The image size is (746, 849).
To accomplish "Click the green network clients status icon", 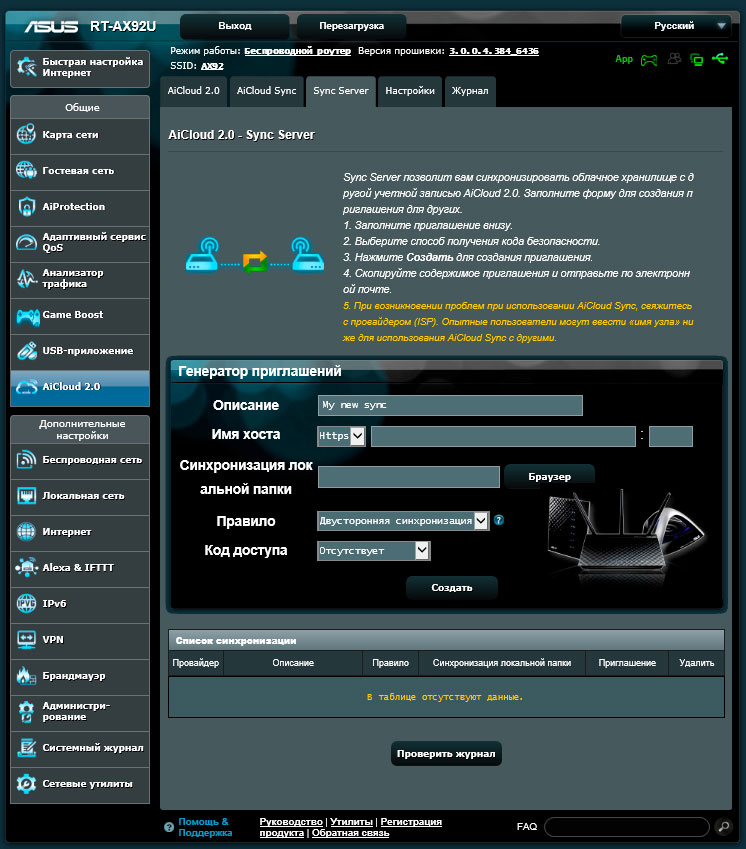I will coord(697,60).
